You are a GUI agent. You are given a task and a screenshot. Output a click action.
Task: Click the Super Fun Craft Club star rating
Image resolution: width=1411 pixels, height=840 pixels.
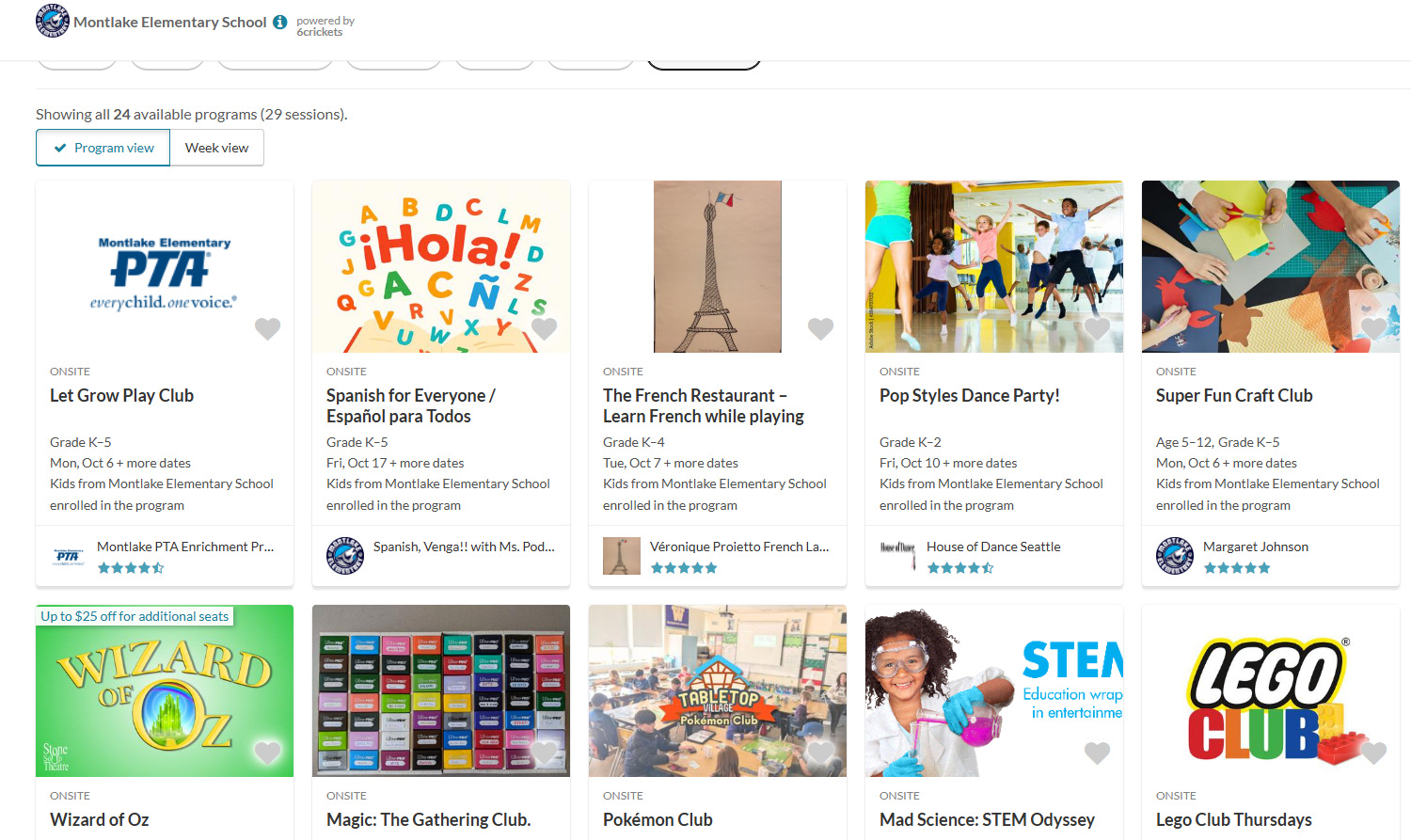[x=1237, y=568]
